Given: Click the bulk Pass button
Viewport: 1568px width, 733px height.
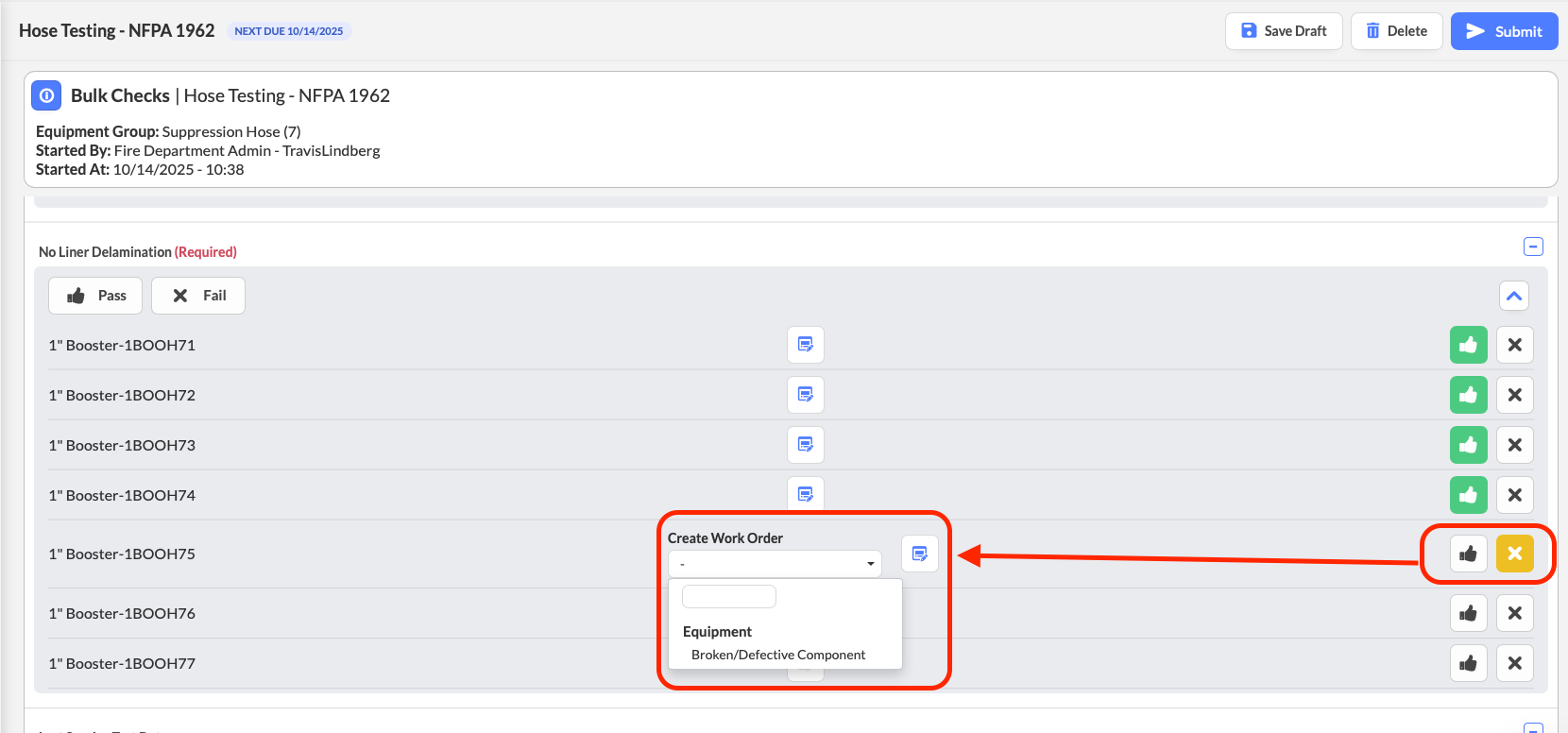Looking at the screenshot, I should 95,296.
